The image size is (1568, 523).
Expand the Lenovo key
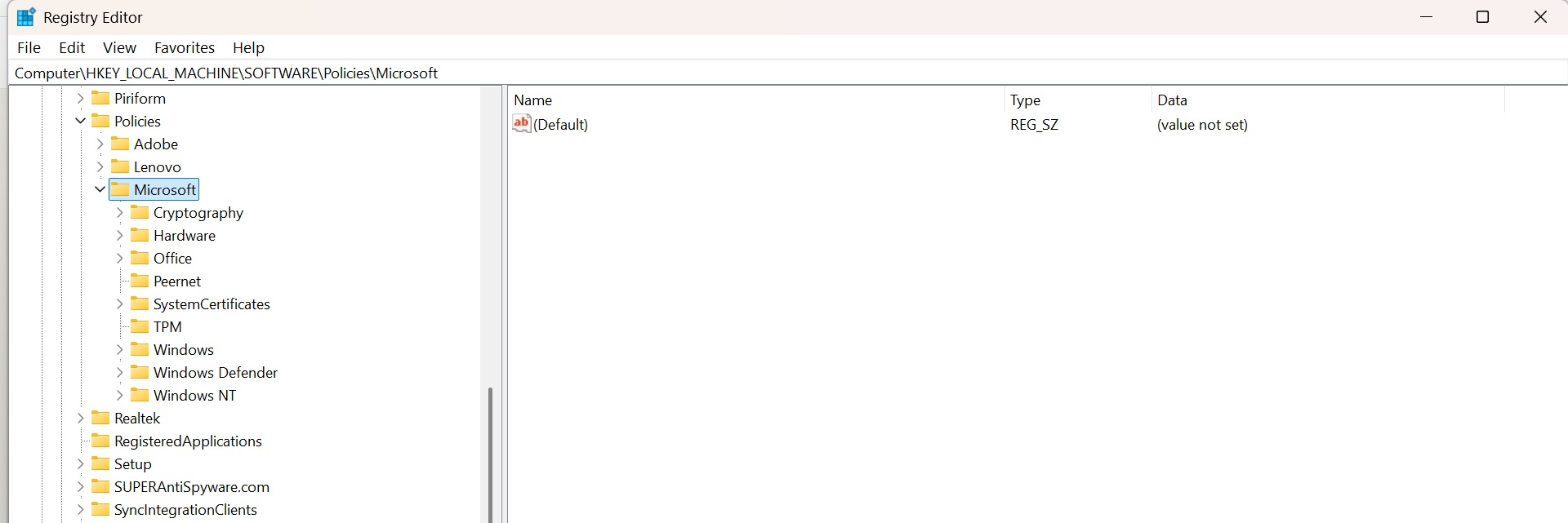(100, 166)
